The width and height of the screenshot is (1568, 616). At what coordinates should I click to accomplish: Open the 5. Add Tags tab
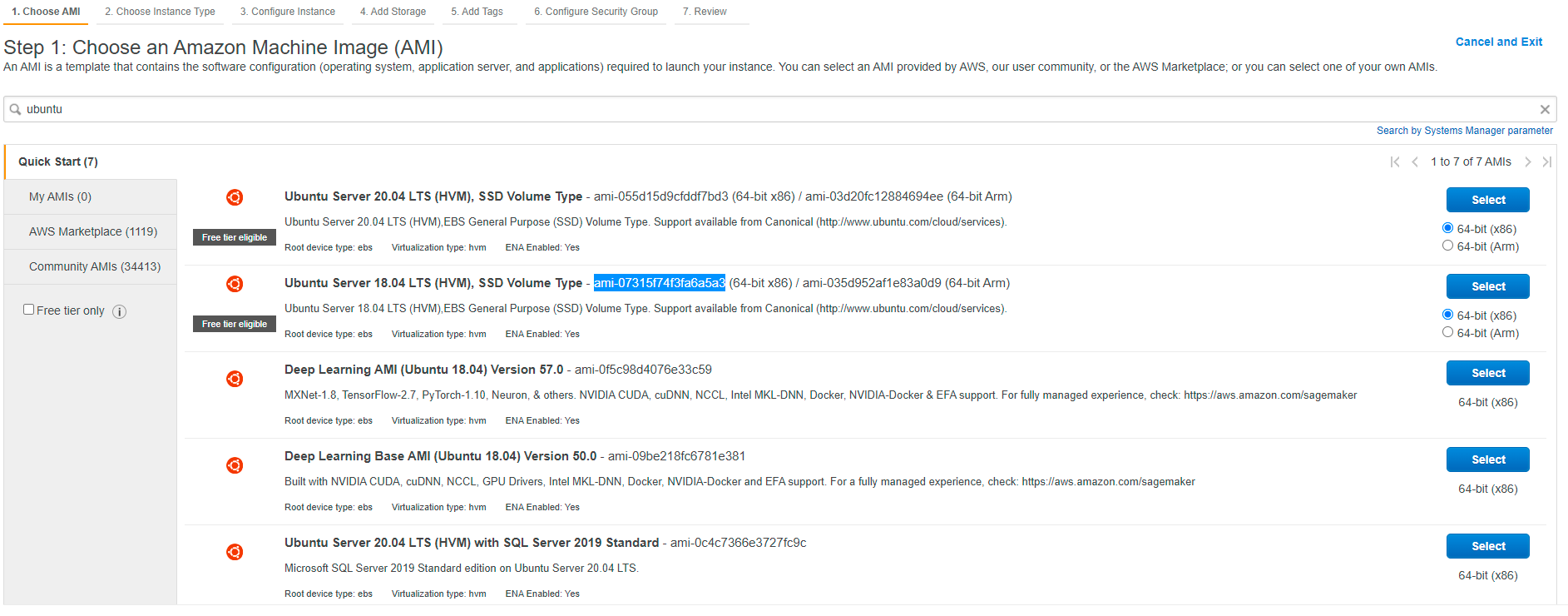point(477,12)
